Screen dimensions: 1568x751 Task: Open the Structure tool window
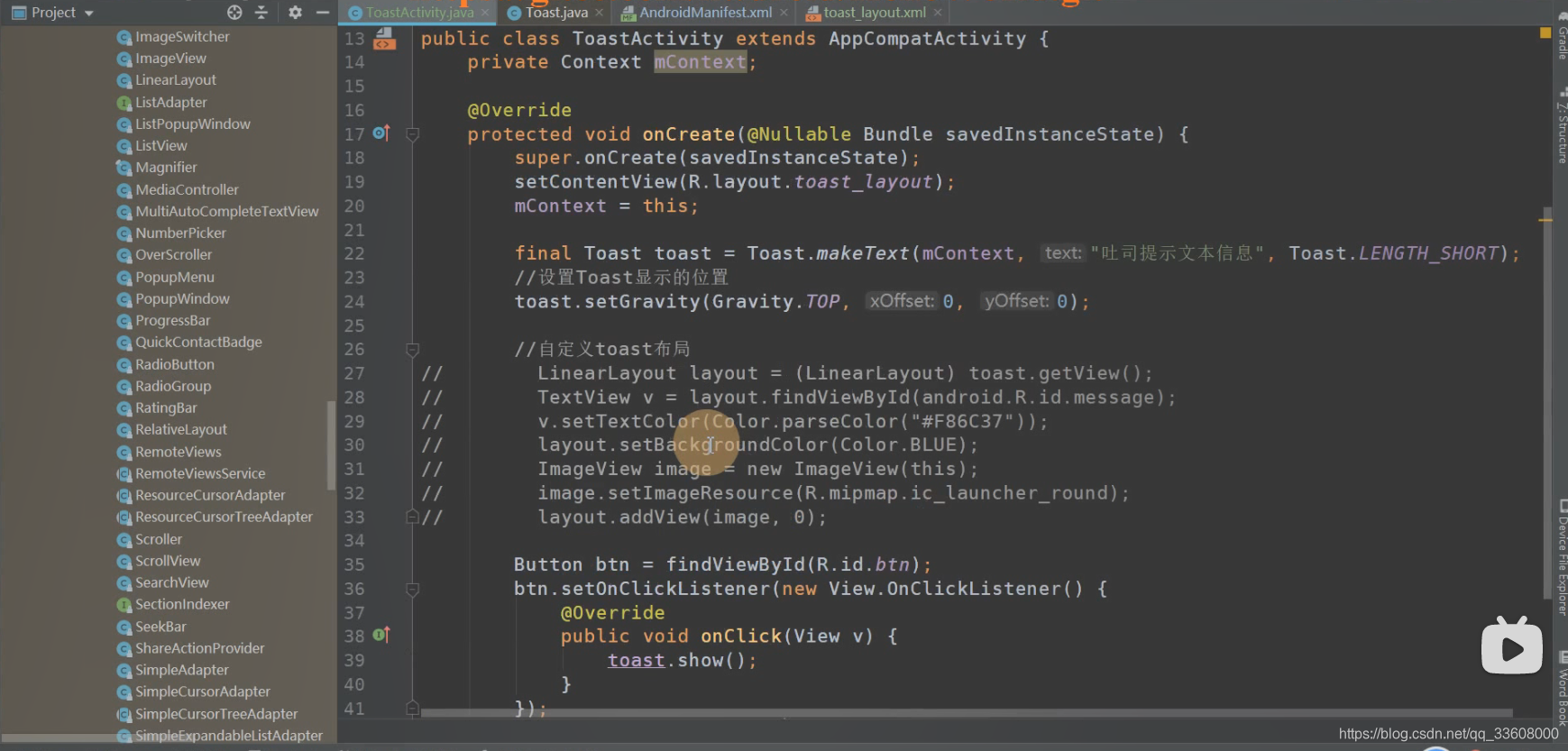tap(1561, 126)
